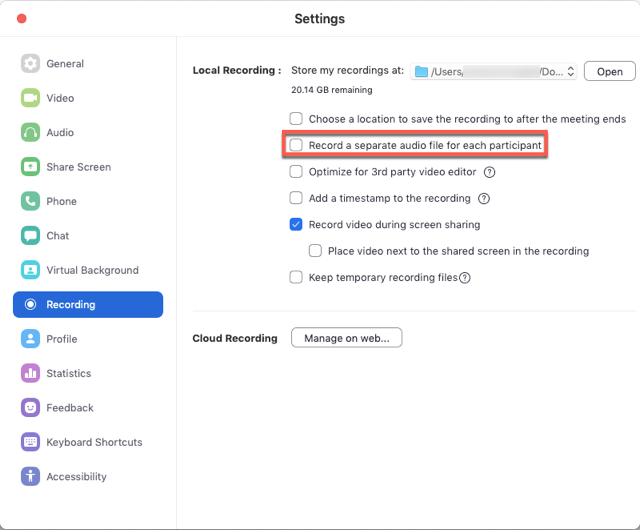
Task: Select the Video camera icon in sidebar
Action: 30,98
